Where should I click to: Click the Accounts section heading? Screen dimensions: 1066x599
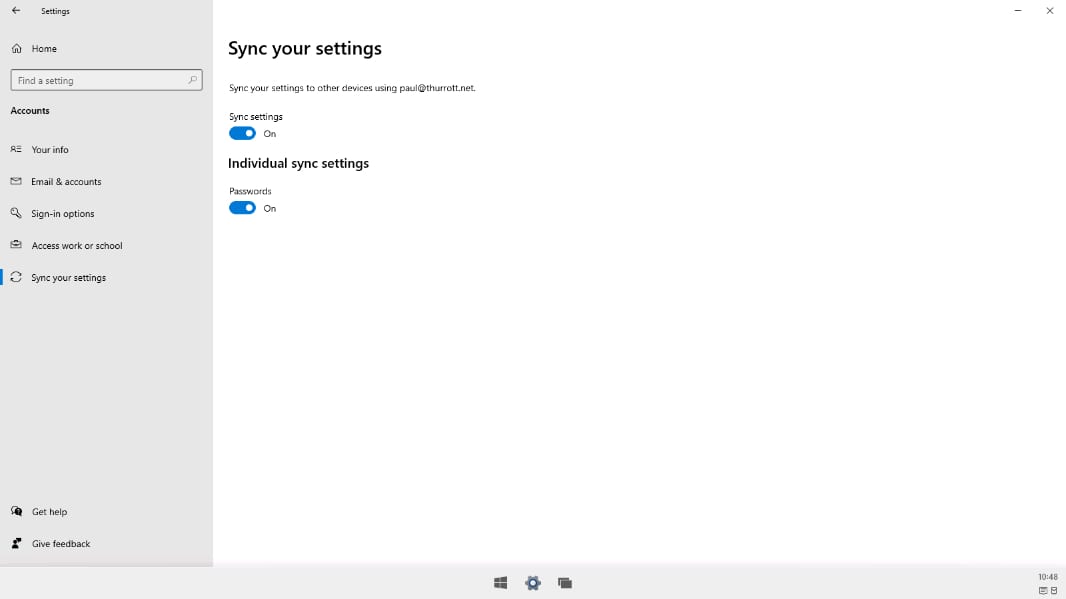click(x=30, y=111)
